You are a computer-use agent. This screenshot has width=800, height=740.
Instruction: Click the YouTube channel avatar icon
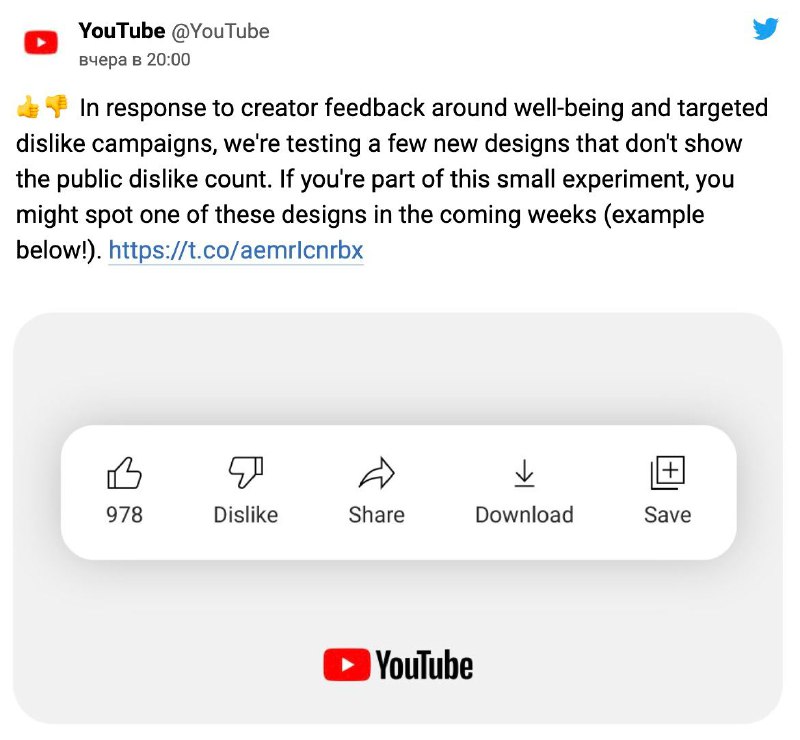[40, 41]
